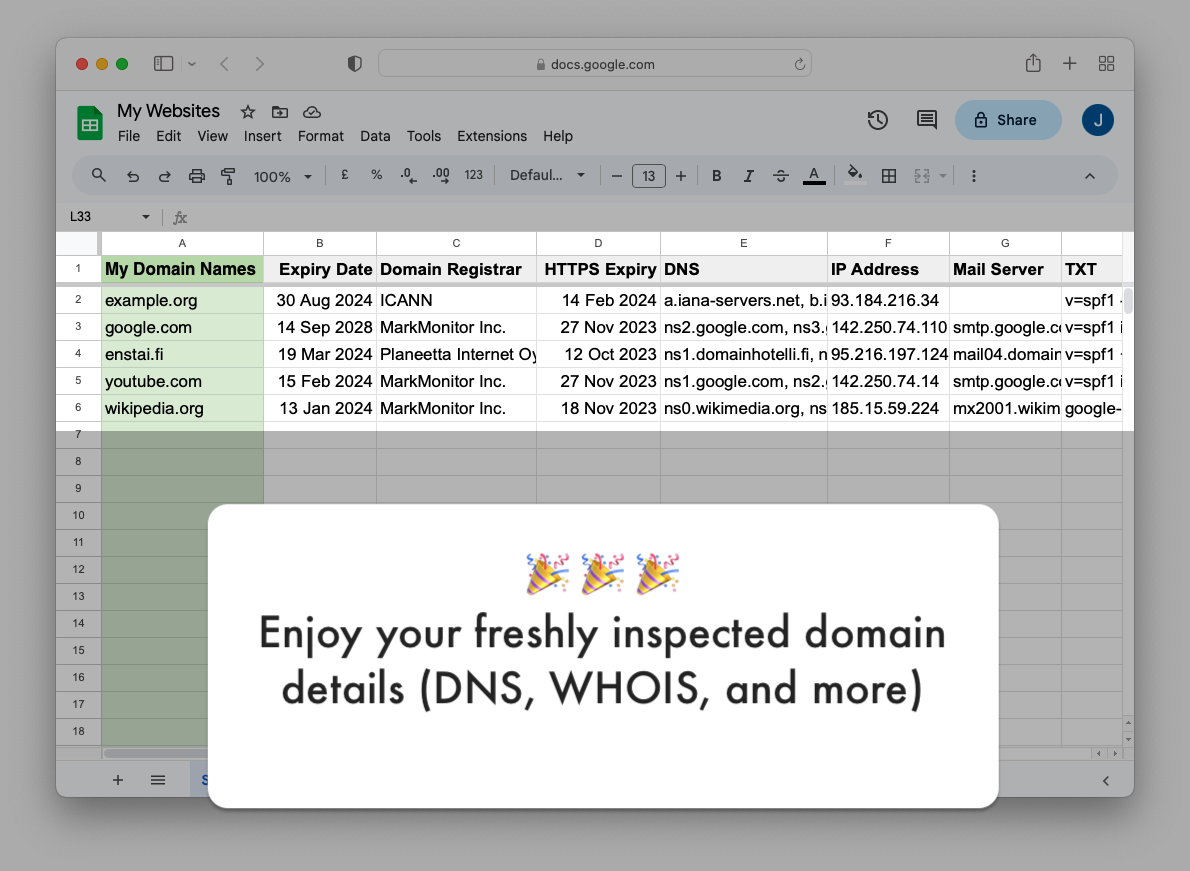Open the J account avatar

pos(1097,120)
